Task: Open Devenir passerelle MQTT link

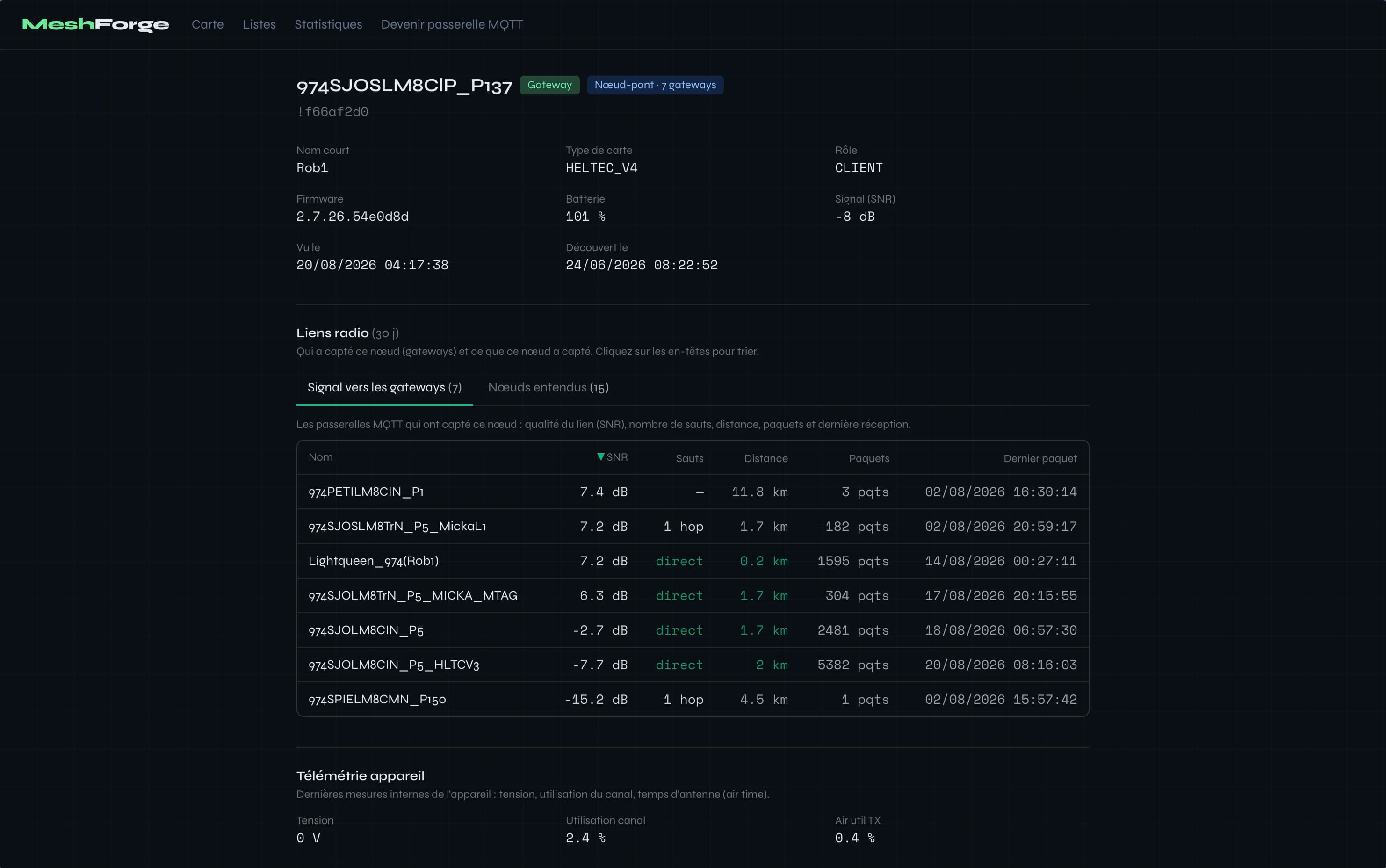Action: pos(452,24)
